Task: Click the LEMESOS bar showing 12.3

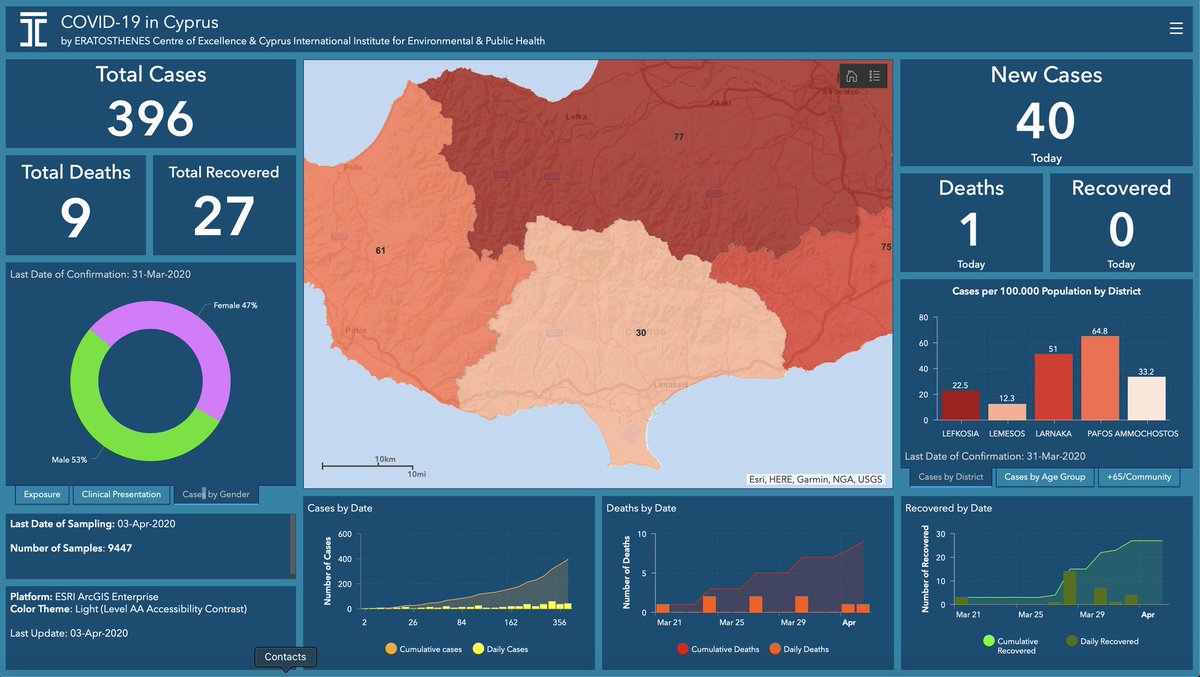Action: tap(1007, 411)
